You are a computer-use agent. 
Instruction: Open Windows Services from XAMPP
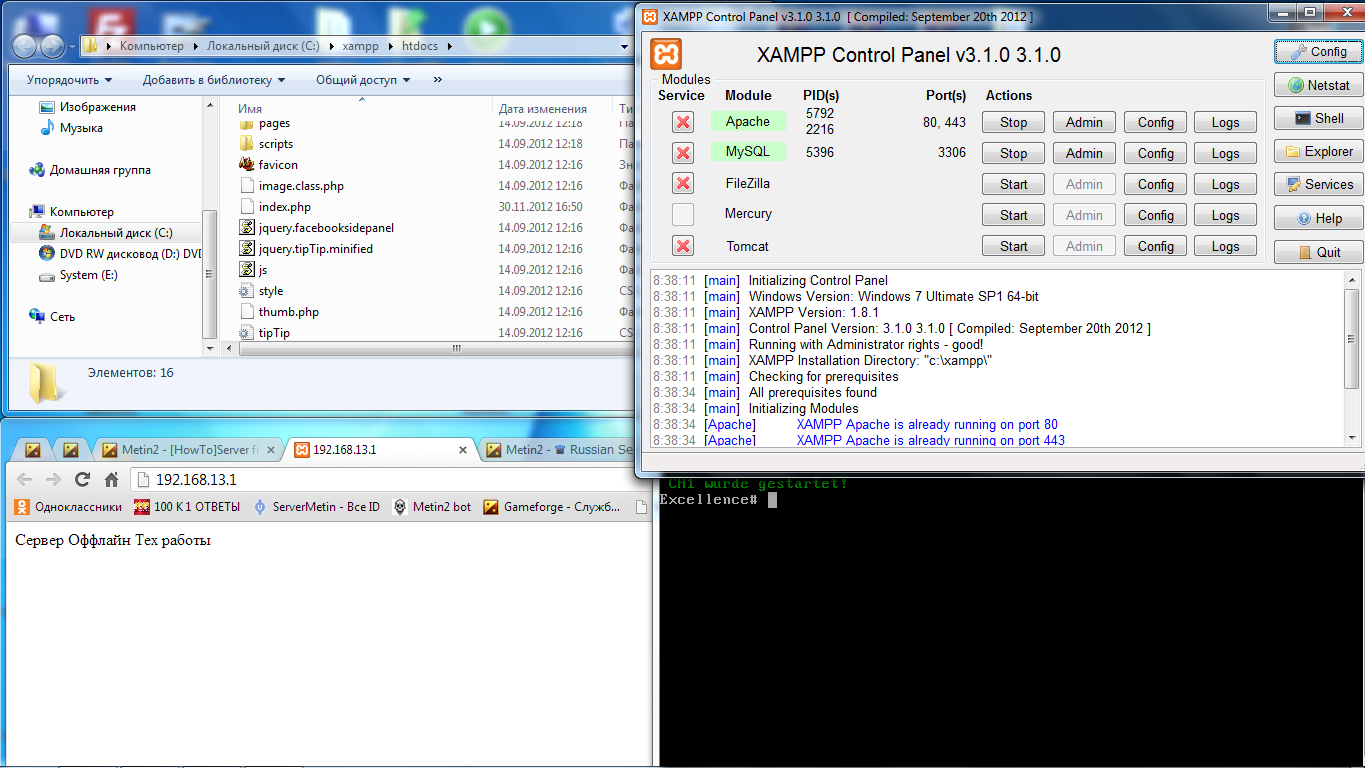point(1318,184)
